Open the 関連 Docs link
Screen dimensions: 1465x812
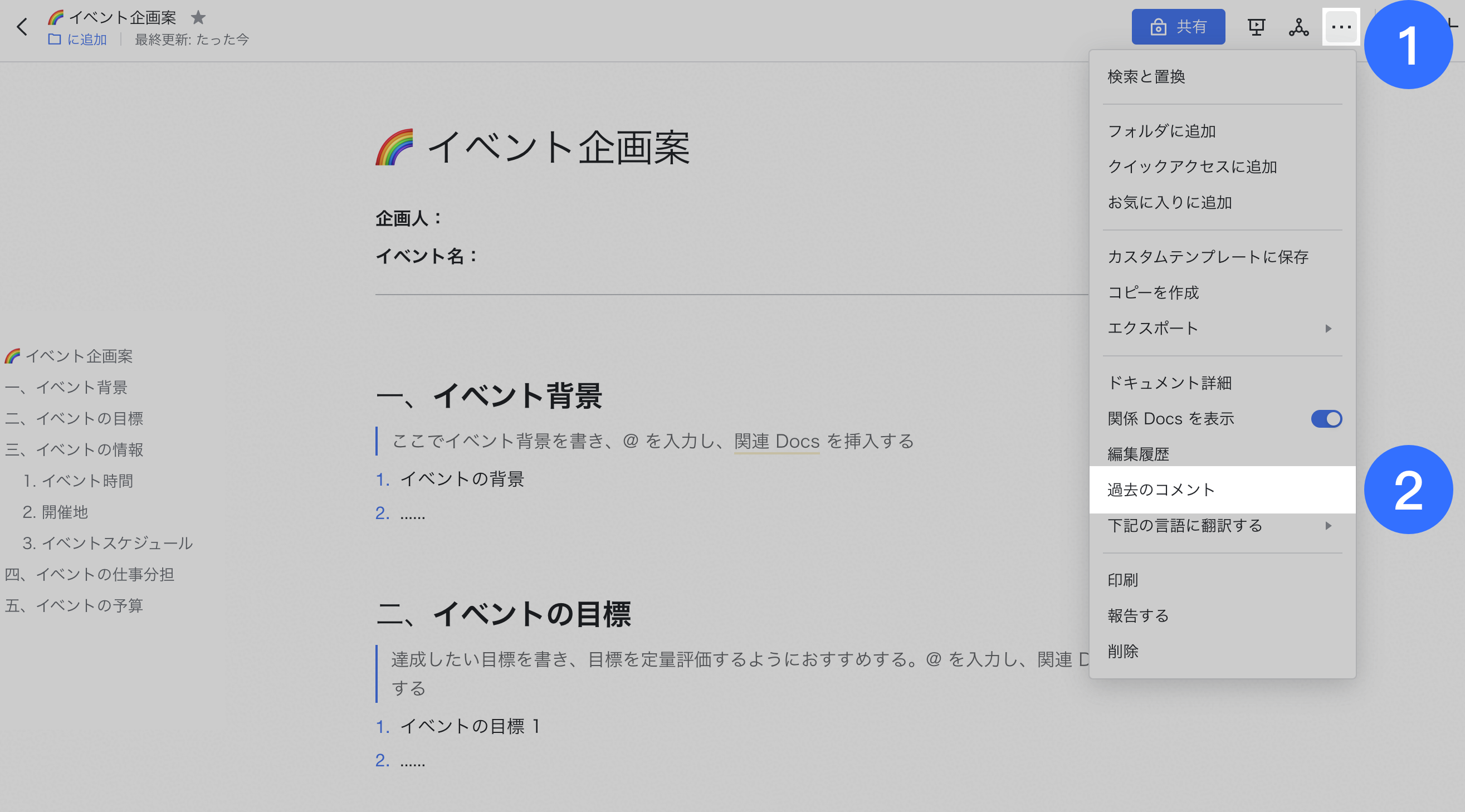[777, 441]
